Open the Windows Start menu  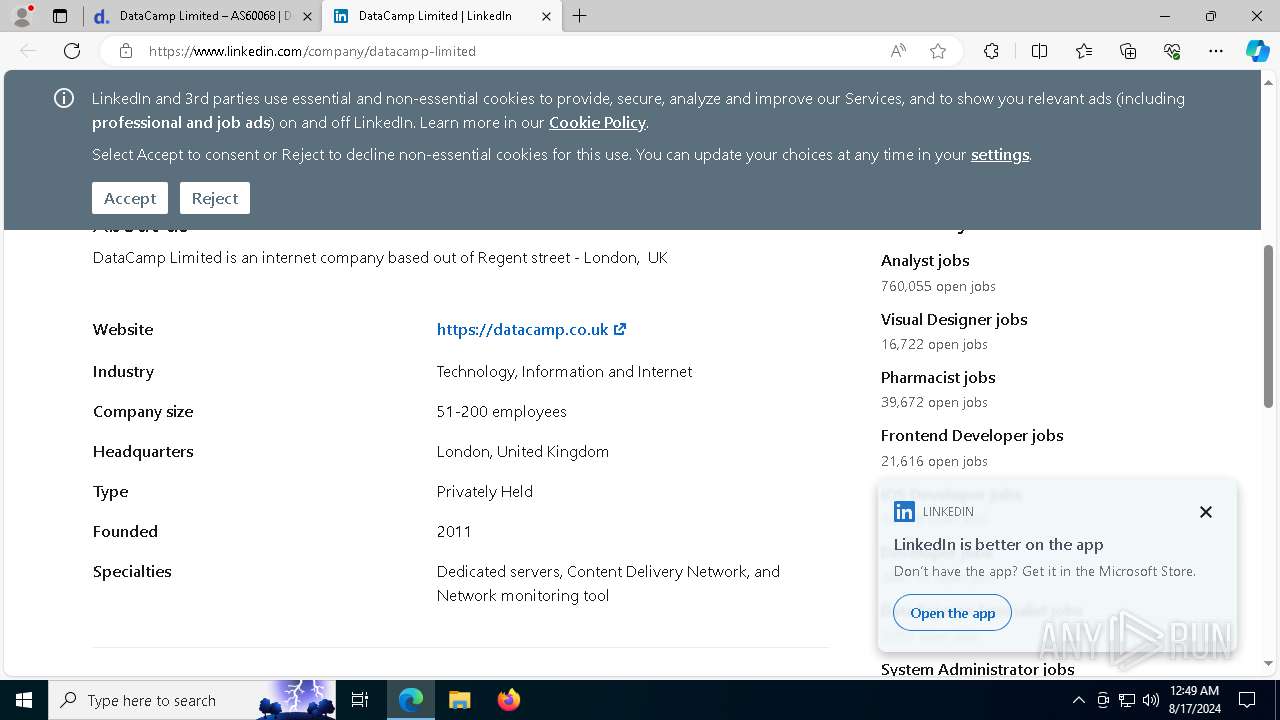pyautogui.click(x=23, y=700)
